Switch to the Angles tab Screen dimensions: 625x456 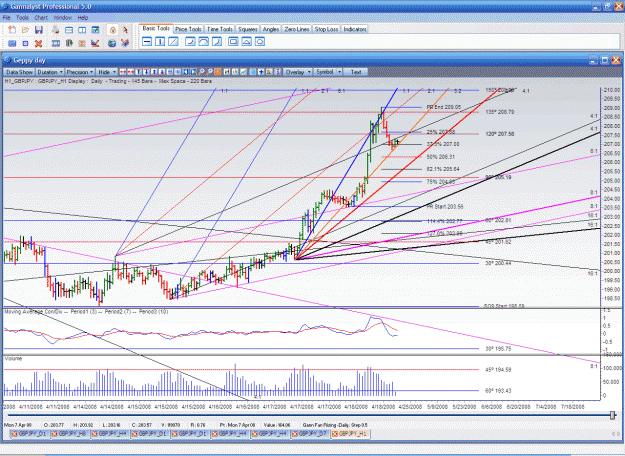(271, 29)
